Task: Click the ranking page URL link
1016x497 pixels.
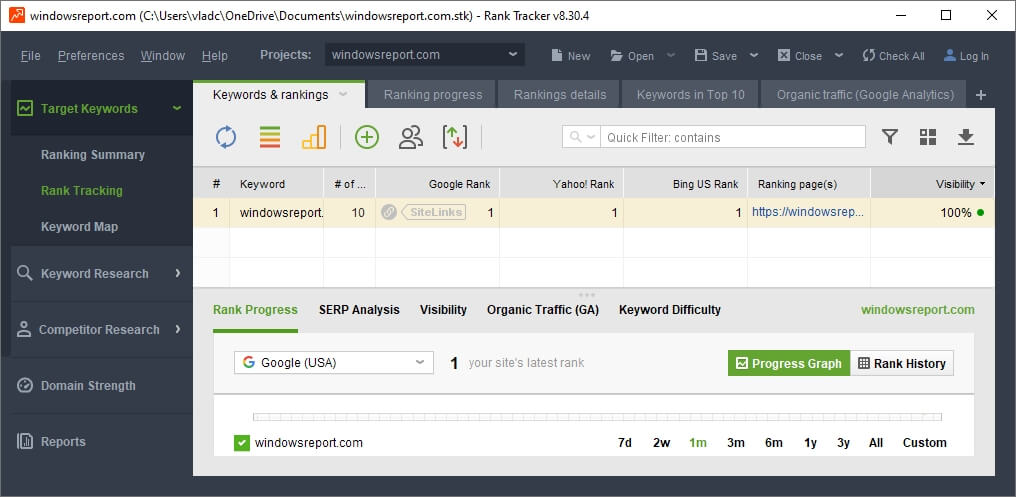Action: (808, 212)
